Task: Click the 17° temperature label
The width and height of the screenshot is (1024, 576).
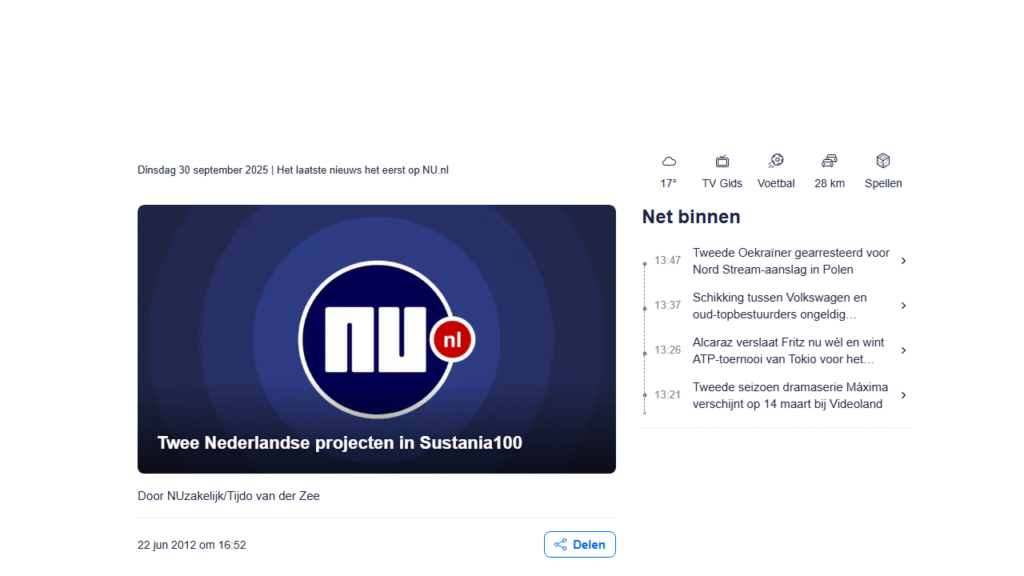Action: click(669, 184)
